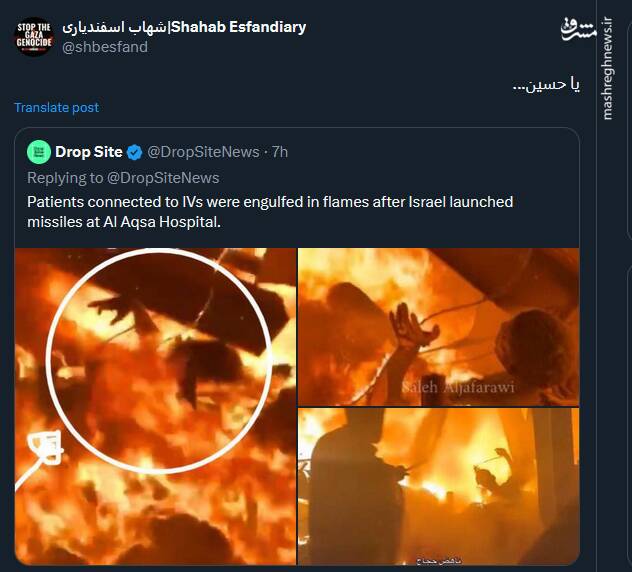Click the blue verified badge next to Drop Site

tap(135, 152)
